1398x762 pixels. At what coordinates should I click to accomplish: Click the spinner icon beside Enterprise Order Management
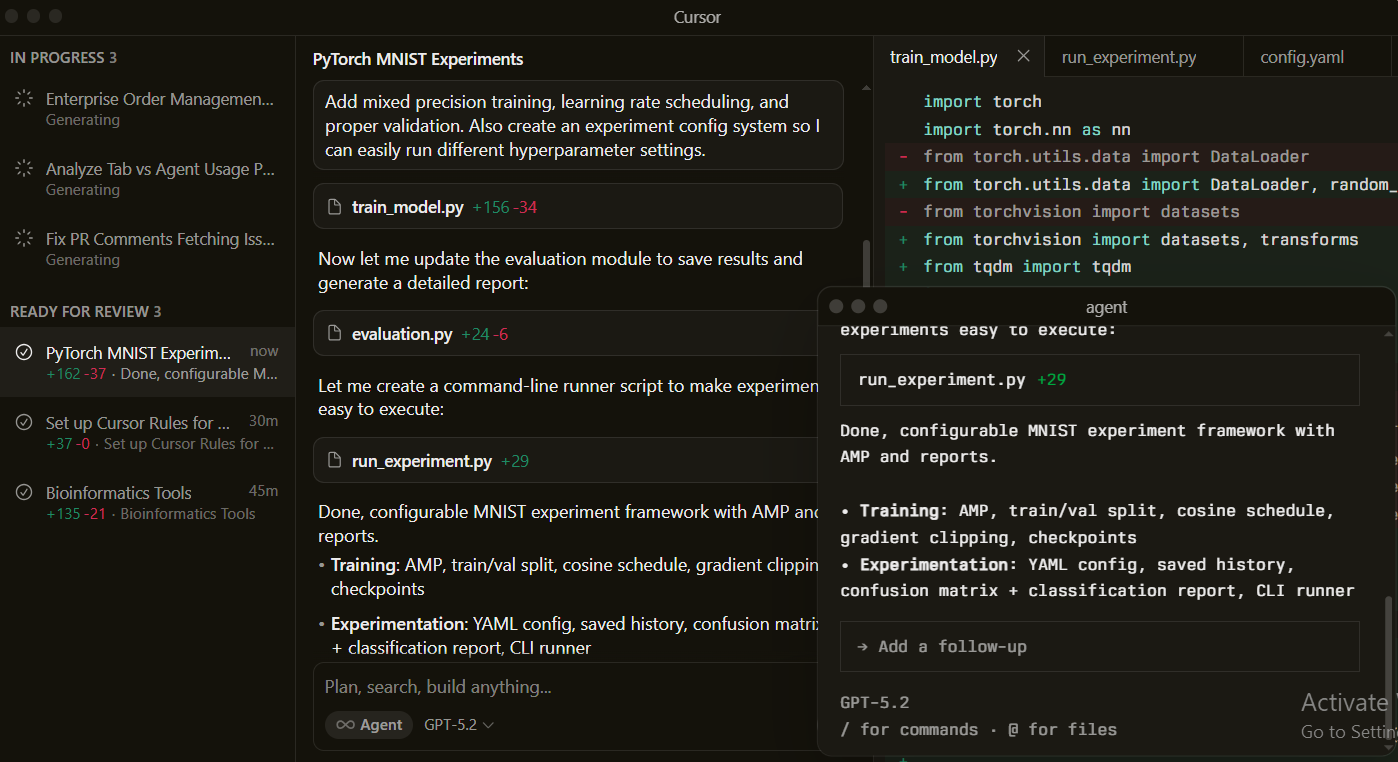click(24, 99)
